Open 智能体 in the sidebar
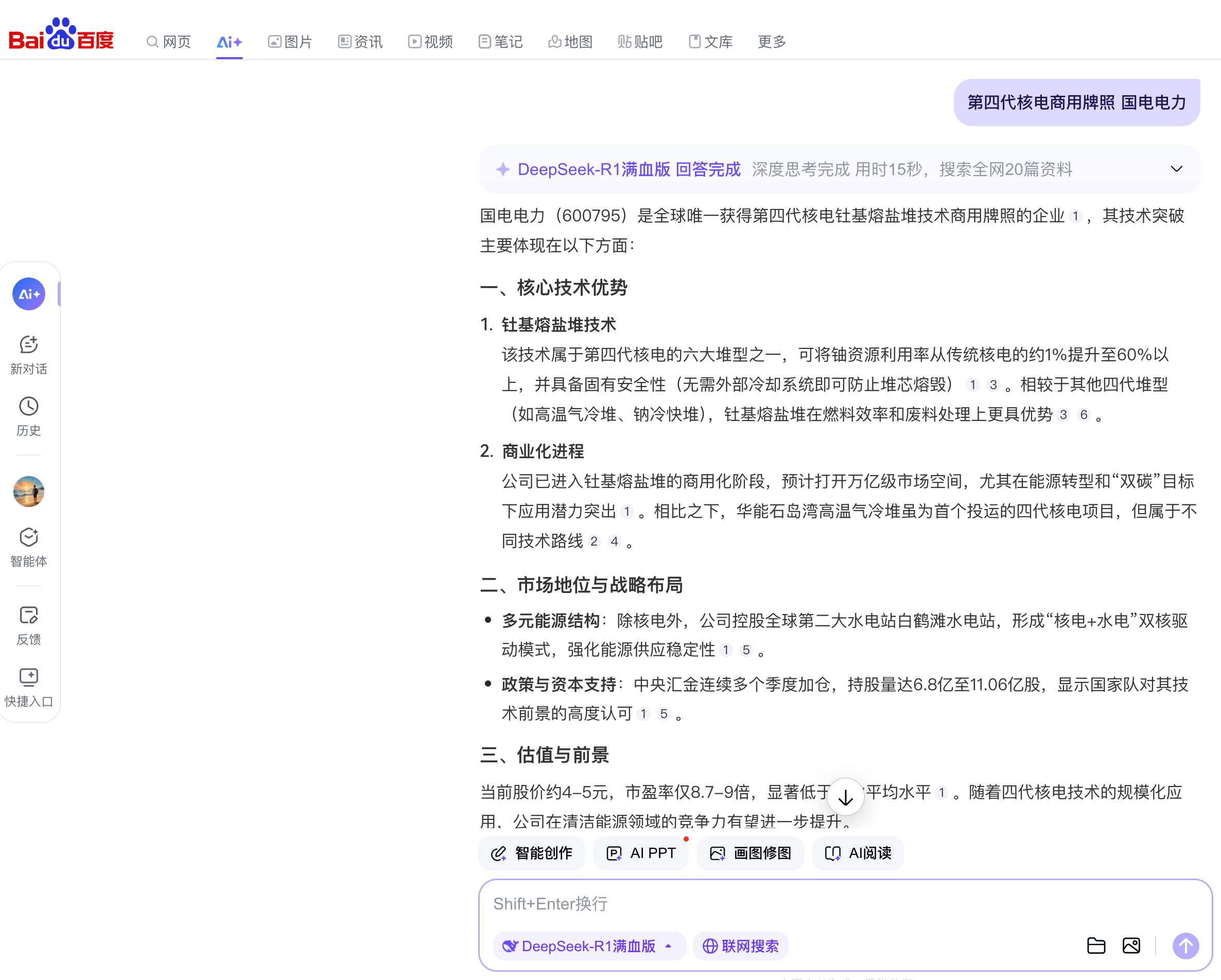 (29, 548)
